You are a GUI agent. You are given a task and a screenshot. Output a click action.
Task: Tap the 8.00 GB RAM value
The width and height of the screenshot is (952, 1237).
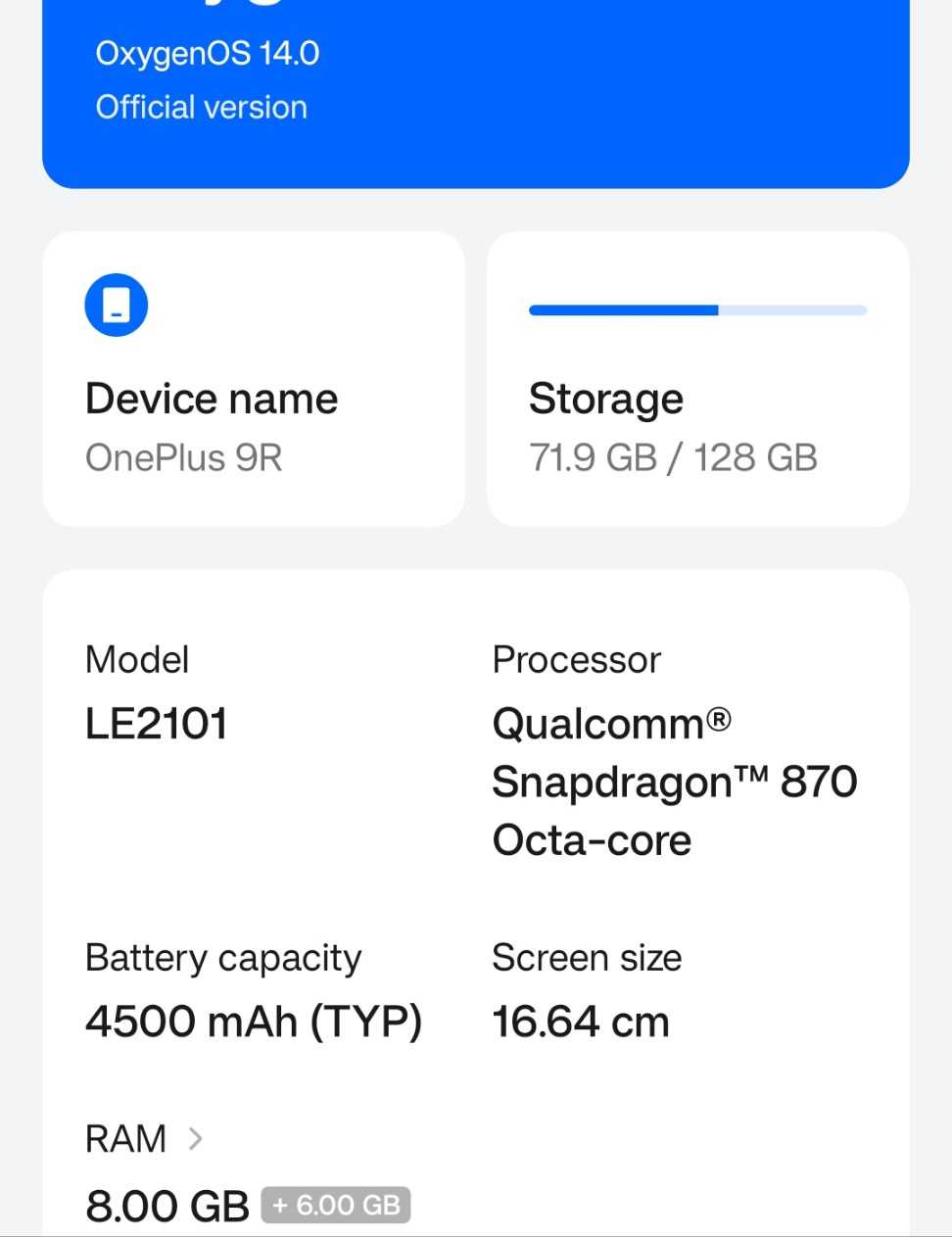167,1206
